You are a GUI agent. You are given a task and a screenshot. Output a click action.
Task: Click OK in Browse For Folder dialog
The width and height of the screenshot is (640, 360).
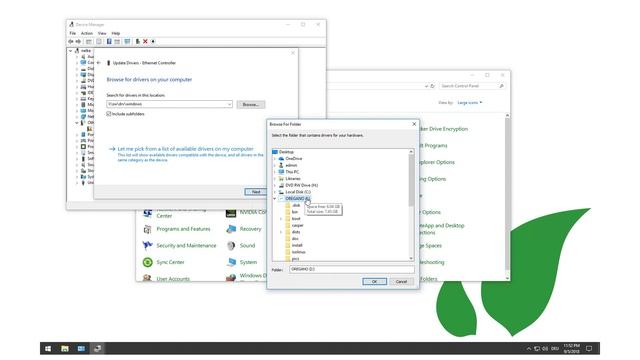pos(374,282)
